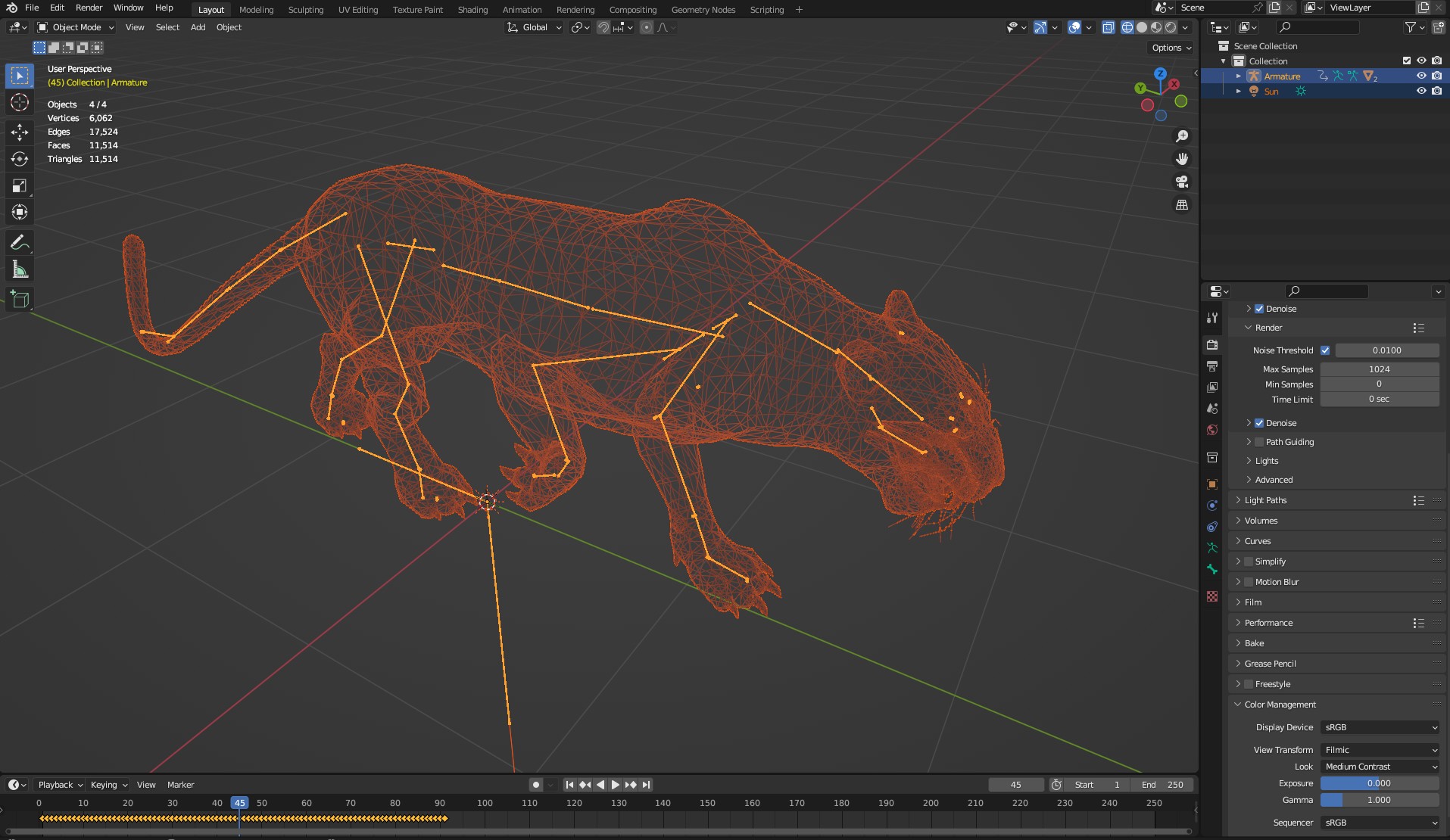This screenshot has width=1450, height=840.
Task: Open Object Properties tab
Action: (1212, 484)
